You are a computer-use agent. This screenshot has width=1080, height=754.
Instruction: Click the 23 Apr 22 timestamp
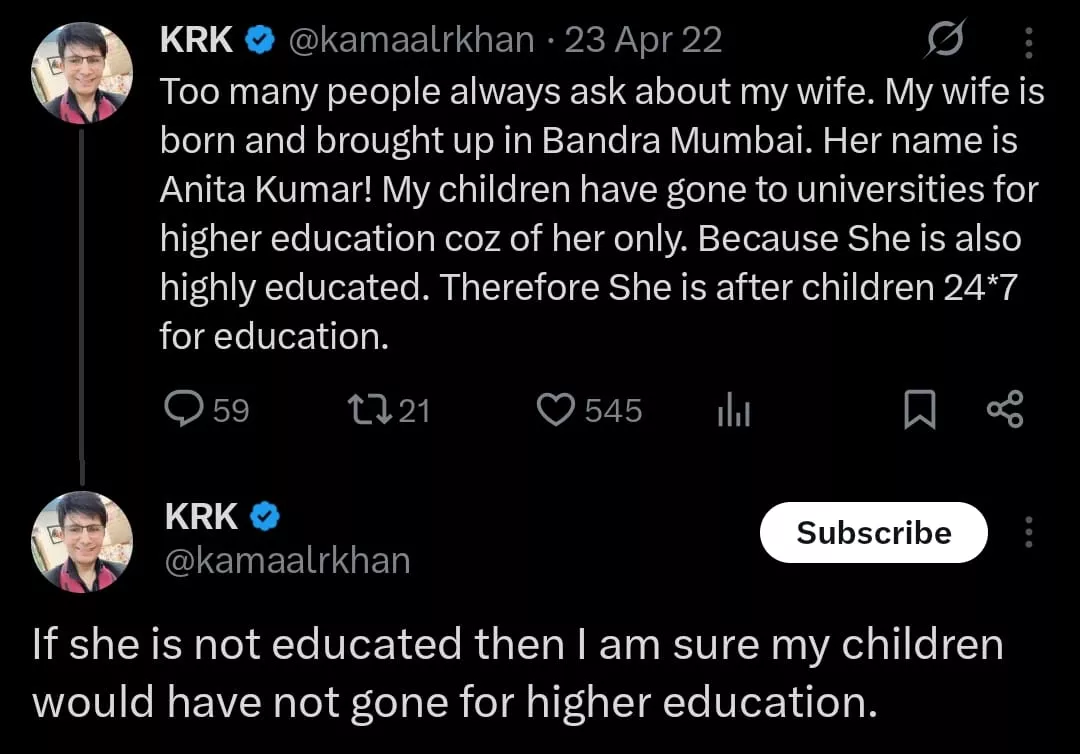643,40
